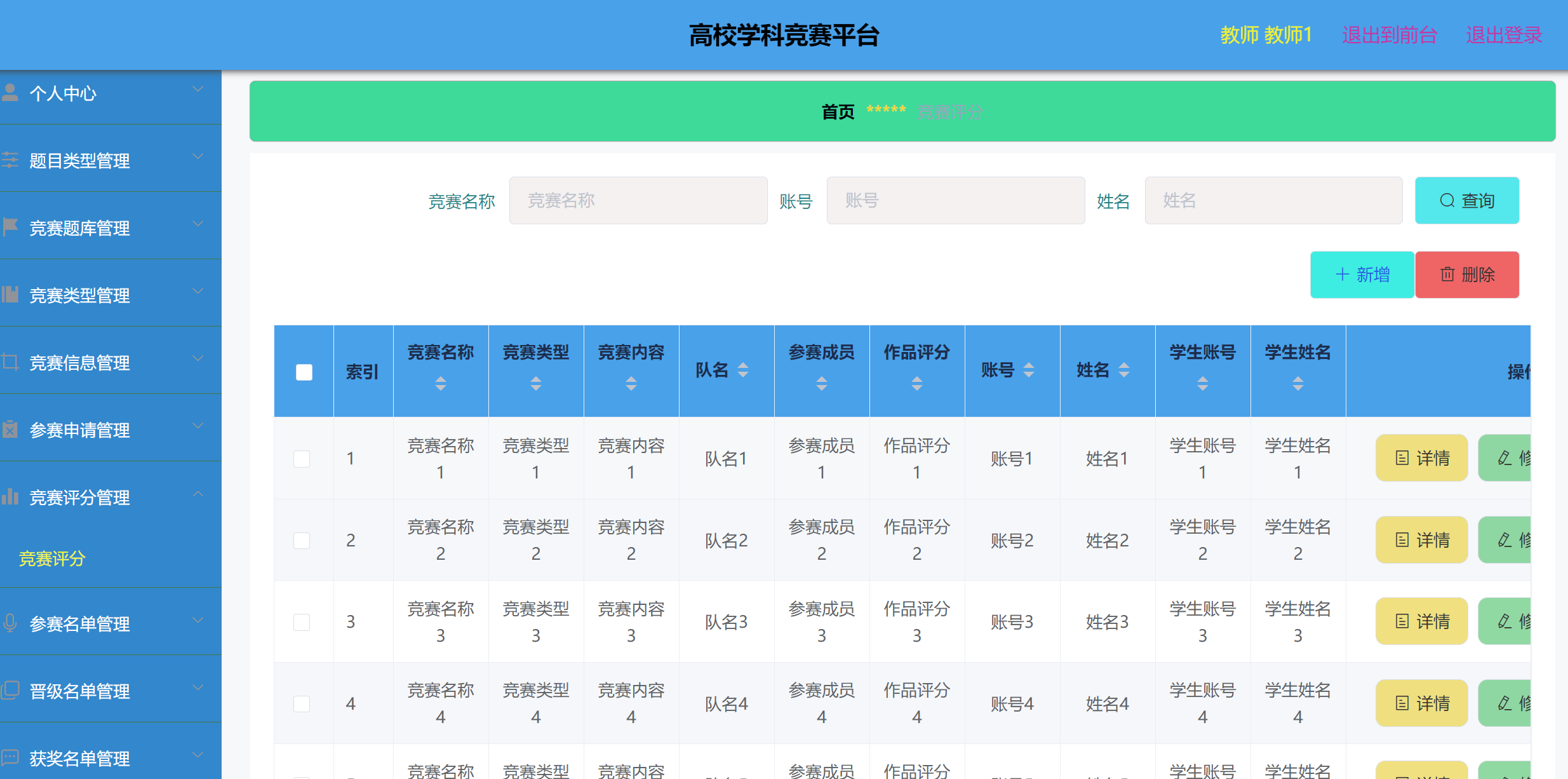
Task: Open 详情 for row 2
Action: [1421, 540]
